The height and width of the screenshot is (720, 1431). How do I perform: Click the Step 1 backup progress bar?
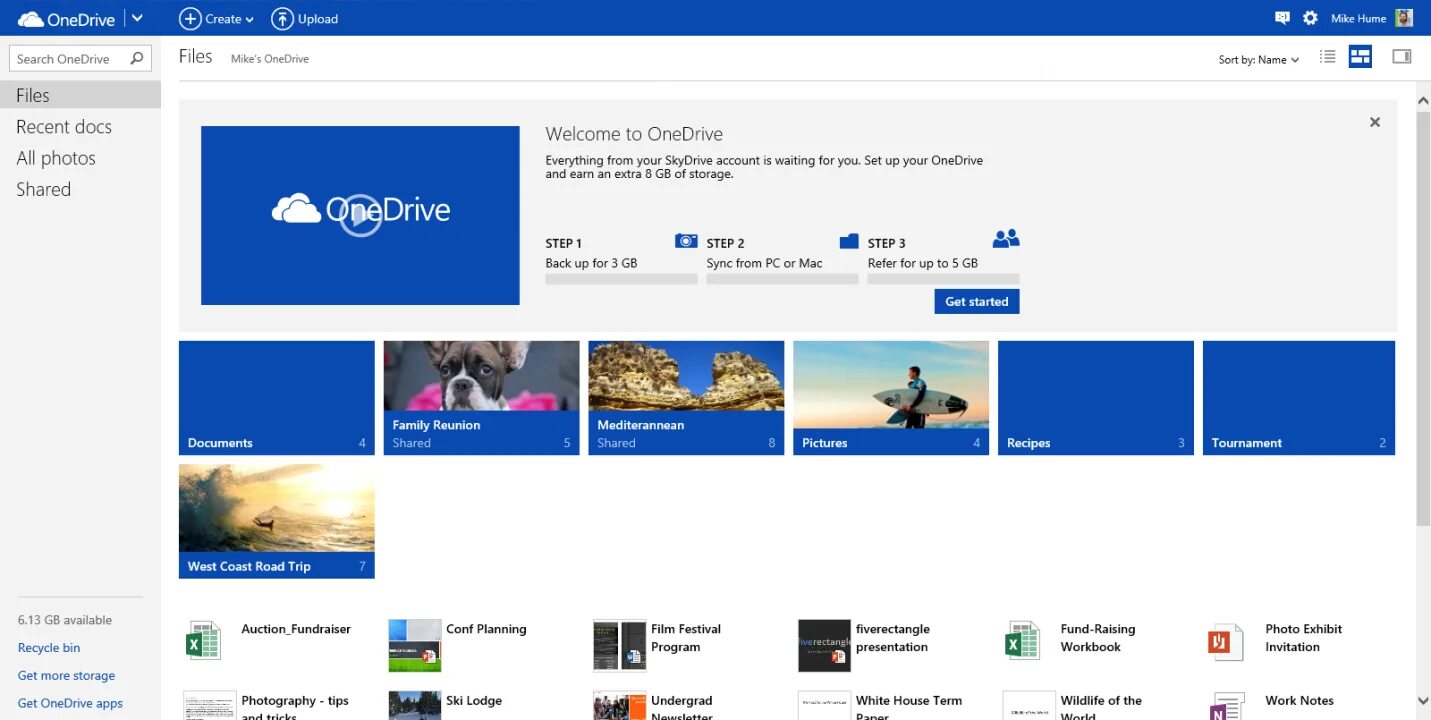(x=621, y=279)
